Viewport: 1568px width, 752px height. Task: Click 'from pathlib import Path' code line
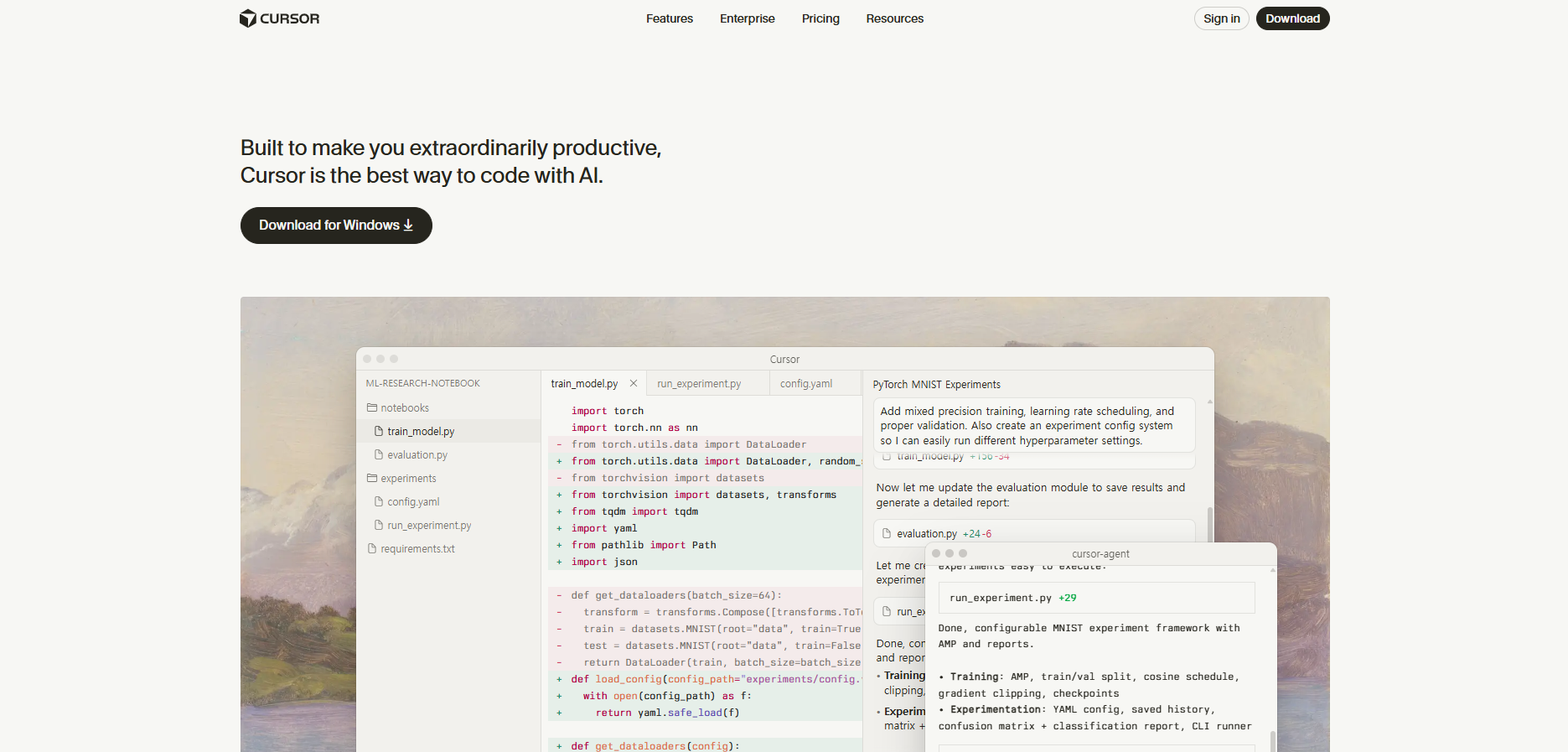(644, 545)
